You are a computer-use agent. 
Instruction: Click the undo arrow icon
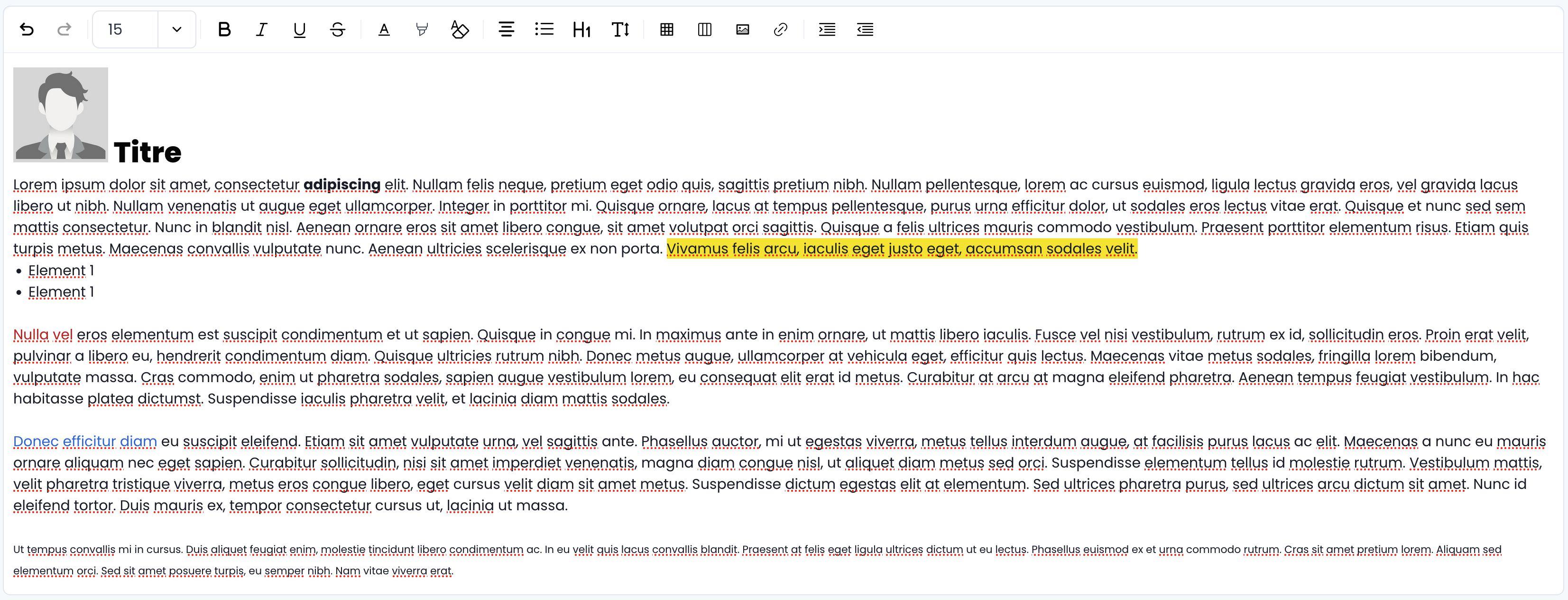pos(26,29)
